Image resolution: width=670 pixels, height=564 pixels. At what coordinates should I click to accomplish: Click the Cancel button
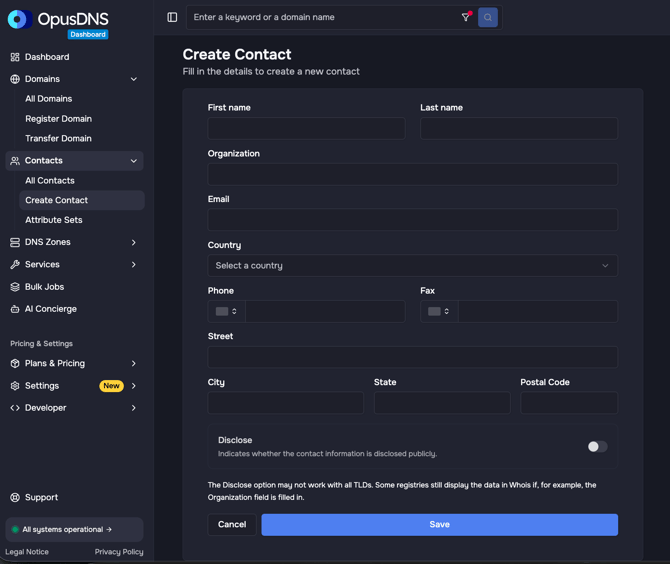click(x=232, y=524)
